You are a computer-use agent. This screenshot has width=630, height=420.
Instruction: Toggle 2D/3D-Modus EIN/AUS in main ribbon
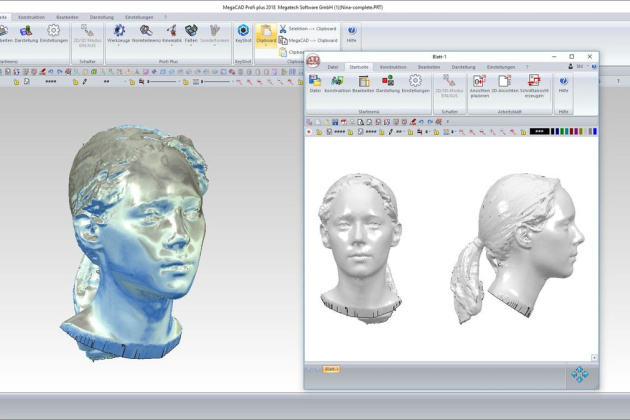[87, 35]
